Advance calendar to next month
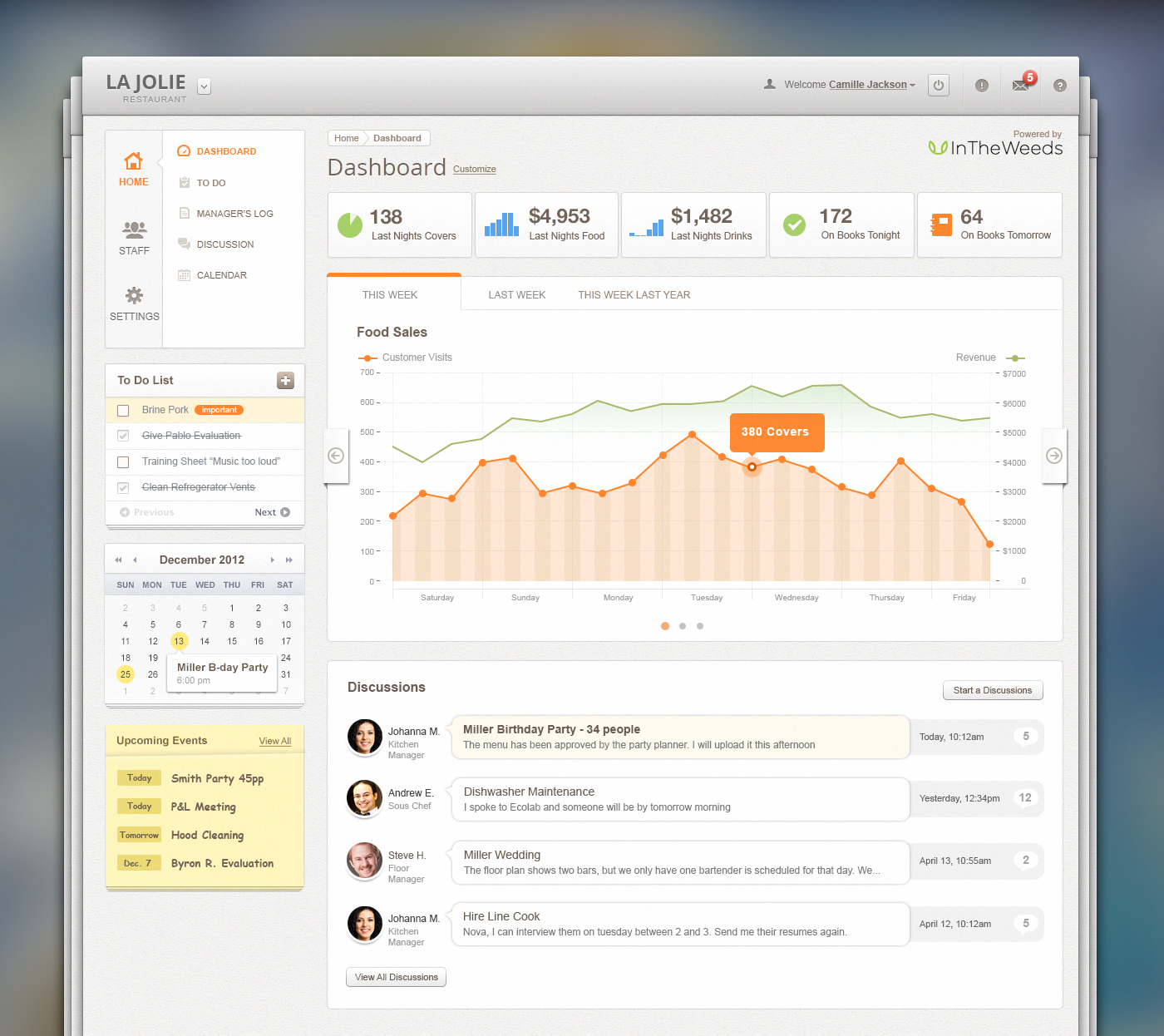This screenshot has height=1036, width=1164. [272, 560]
